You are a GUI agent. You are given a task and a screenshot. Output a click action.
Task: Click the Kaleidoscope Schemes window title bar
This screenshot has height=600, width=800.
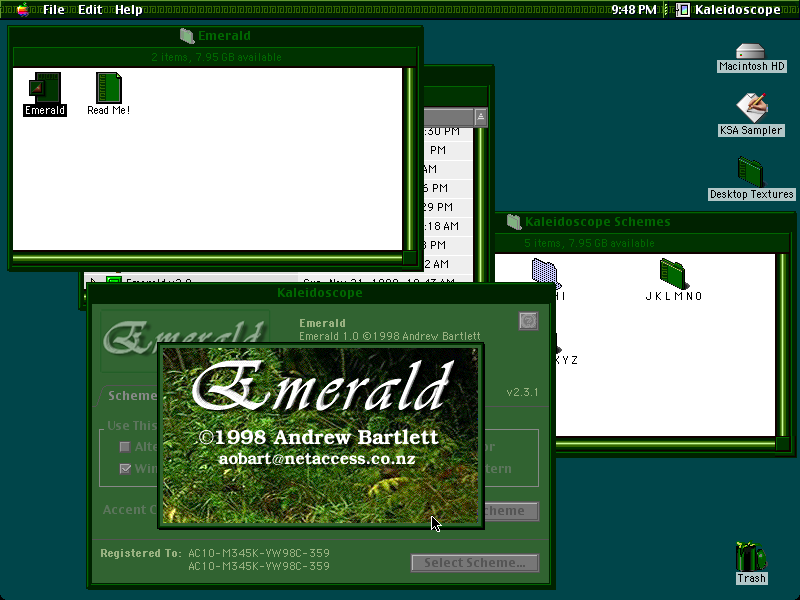[x=644, y=222]
